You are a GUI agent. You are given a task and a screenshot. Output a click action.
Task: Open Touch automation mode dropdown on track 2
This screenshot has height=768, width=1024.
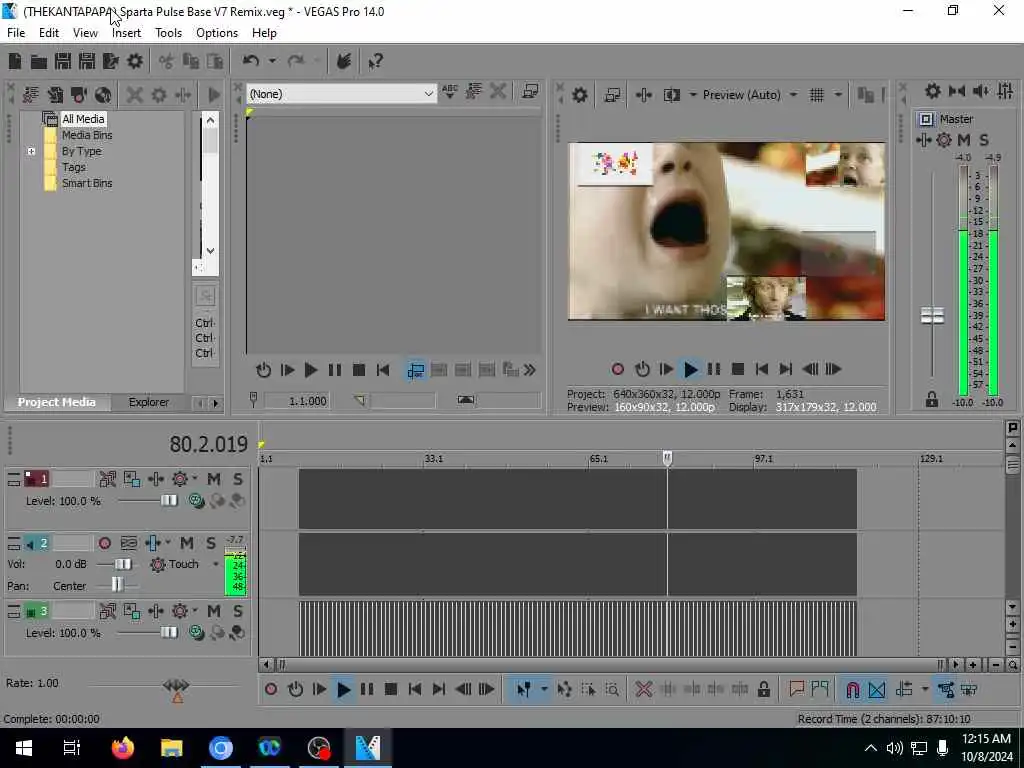coord(216,564)
